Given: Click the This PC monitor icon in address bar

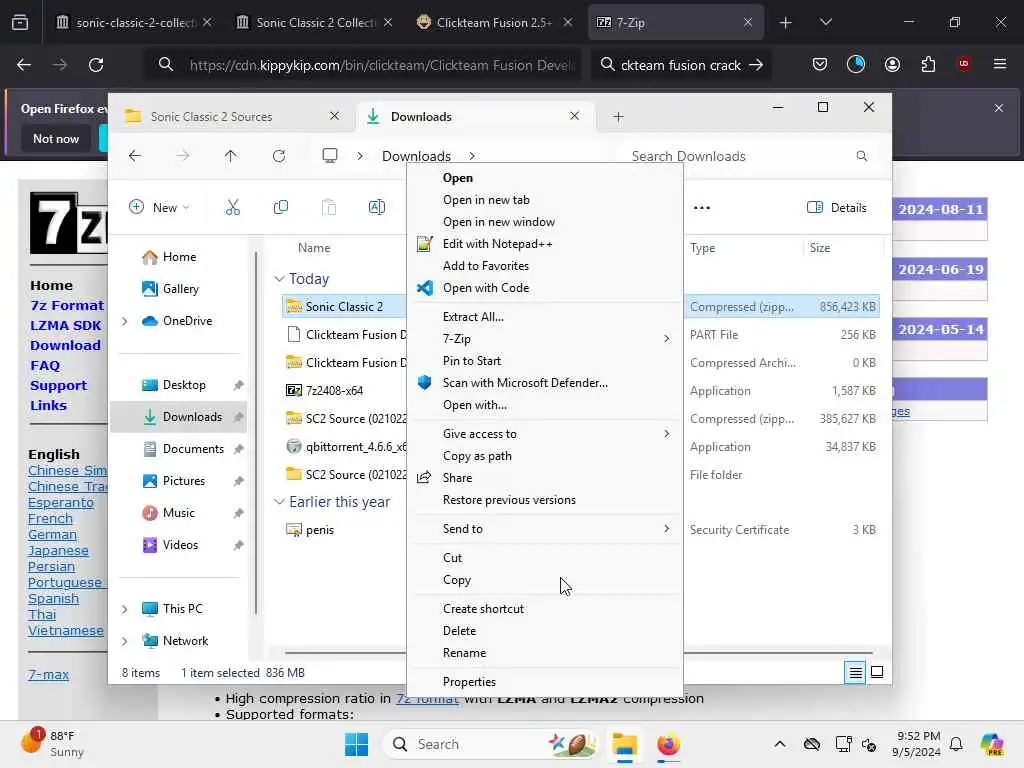Looking at the screenshot, I should (x=330, y=156).
